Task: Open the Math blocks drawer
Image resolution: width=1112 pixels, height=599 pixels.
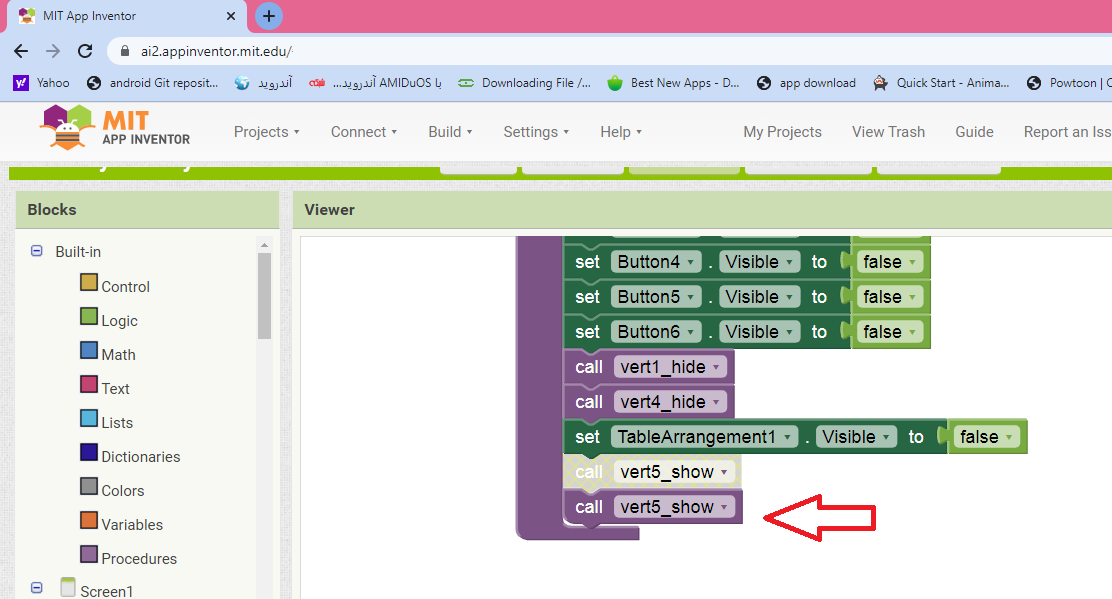Action: 118,354
